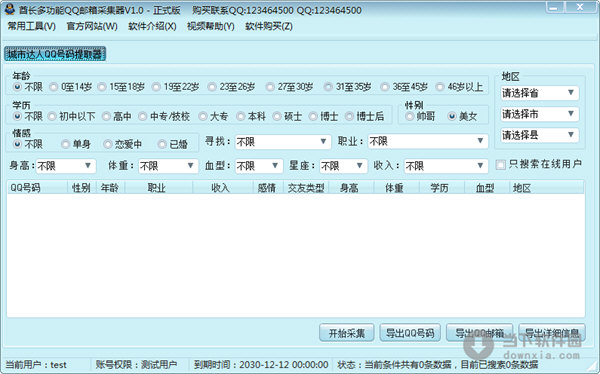Click the 导出QQ邮箱 button
This screenshot has height=374, width=600.
479,333
